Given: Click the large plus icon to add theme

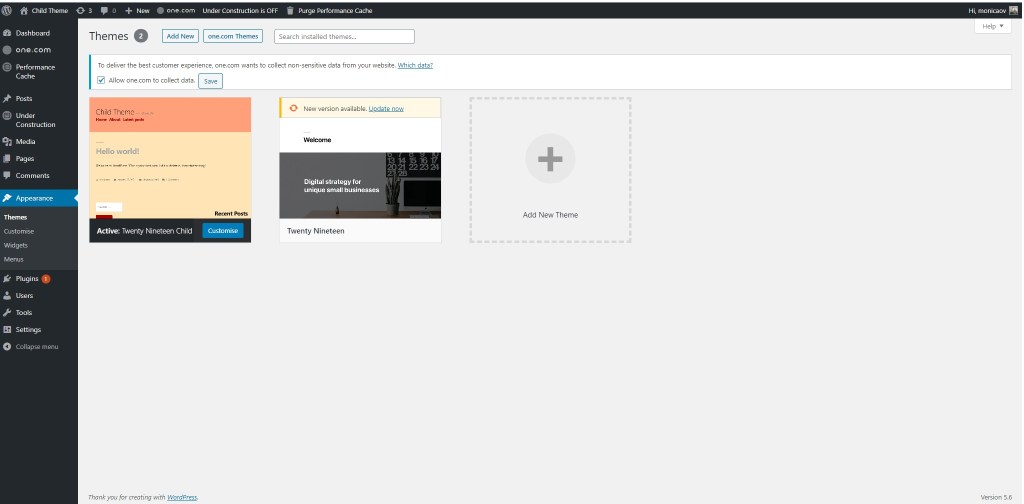Looking at the screenshot, I should (x=550, y=158).
